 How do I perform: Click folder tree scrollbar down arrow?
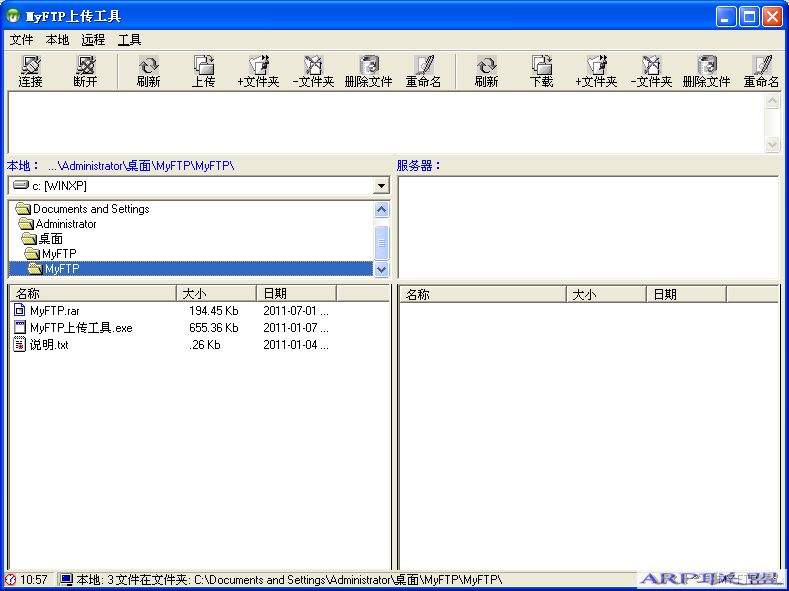381,269
